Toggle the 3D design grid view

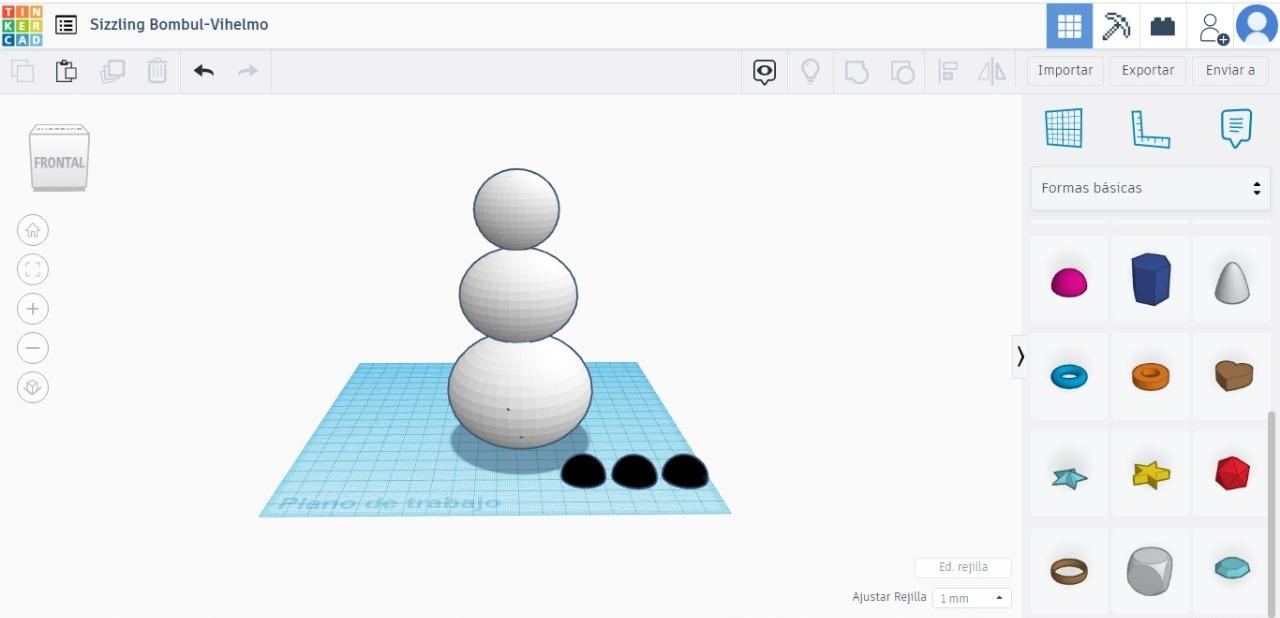click(x=1069, y=26)
